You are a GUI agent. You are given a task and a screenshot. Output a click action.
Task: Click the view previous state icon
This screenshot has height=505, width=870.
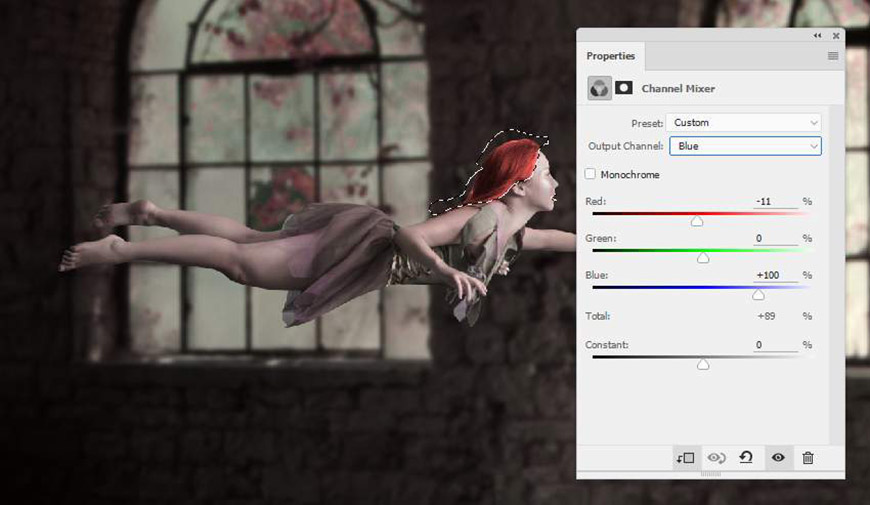pos(716,458)
